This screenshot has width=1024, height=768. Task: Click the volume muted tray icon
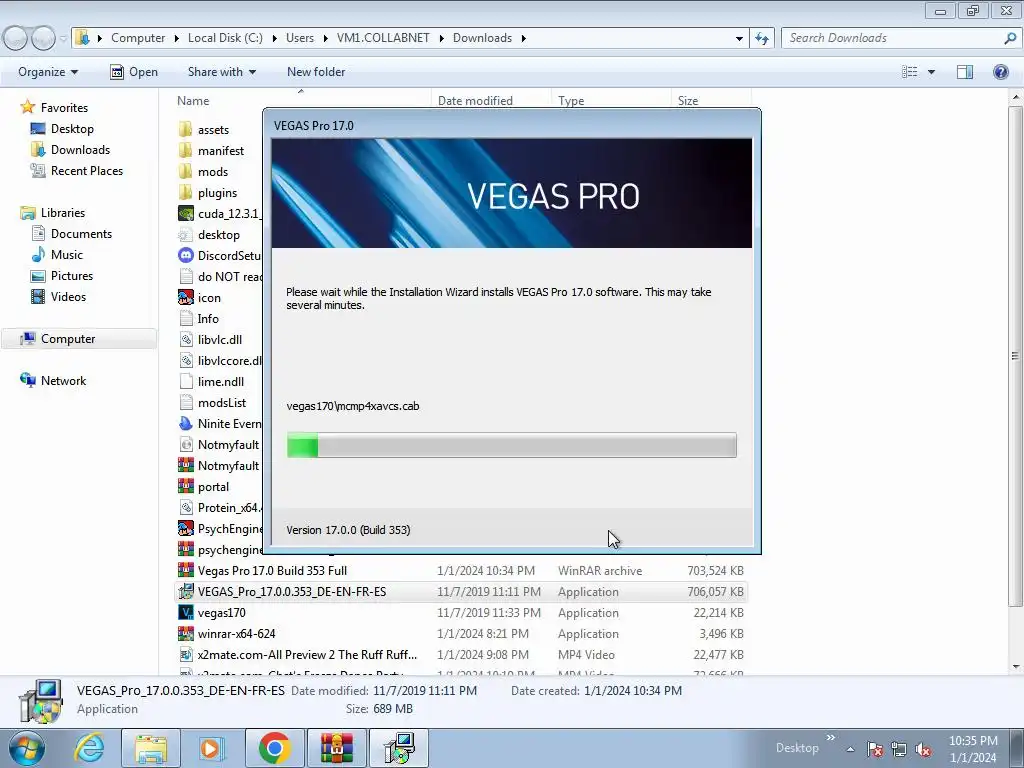923,749
